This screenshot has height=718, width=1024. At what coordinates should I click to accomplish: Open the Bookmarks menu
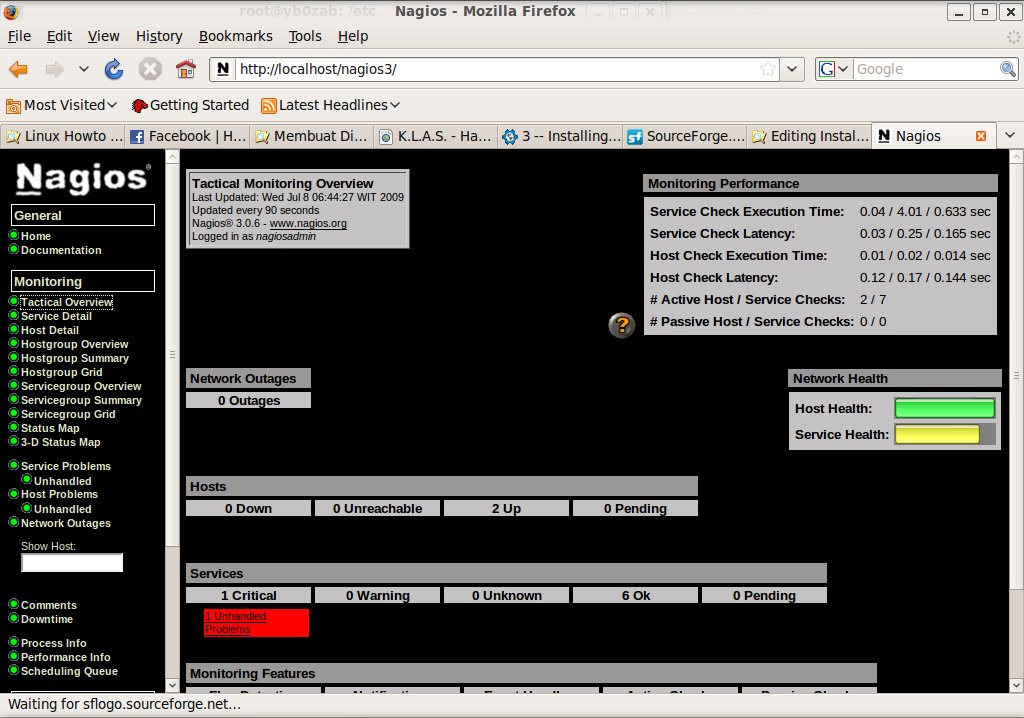235,36
